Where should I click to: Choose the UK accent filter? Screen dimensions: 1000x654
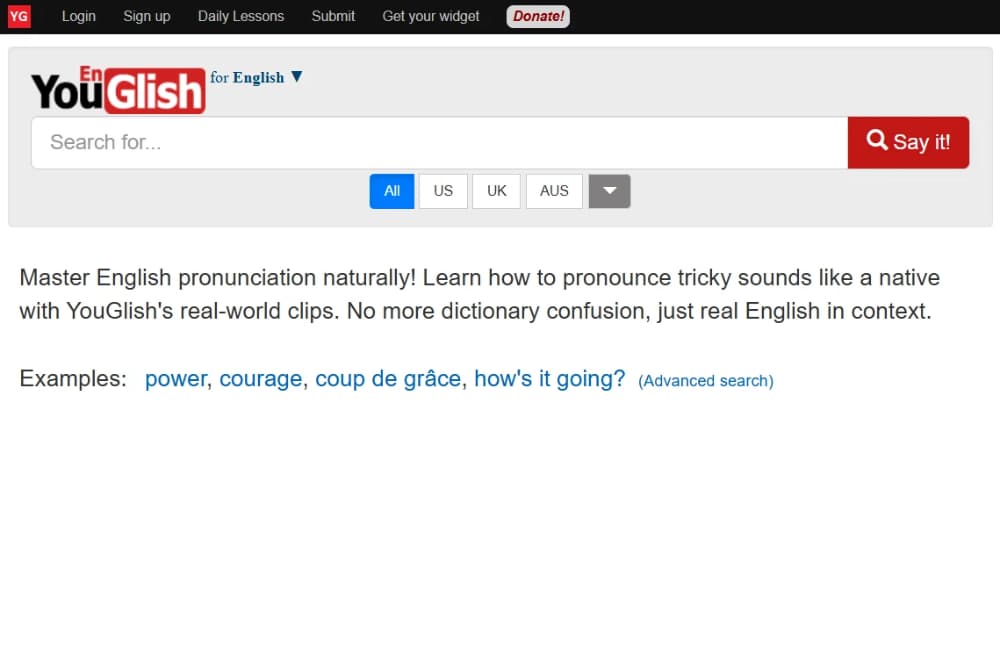(x=497, y=191)
